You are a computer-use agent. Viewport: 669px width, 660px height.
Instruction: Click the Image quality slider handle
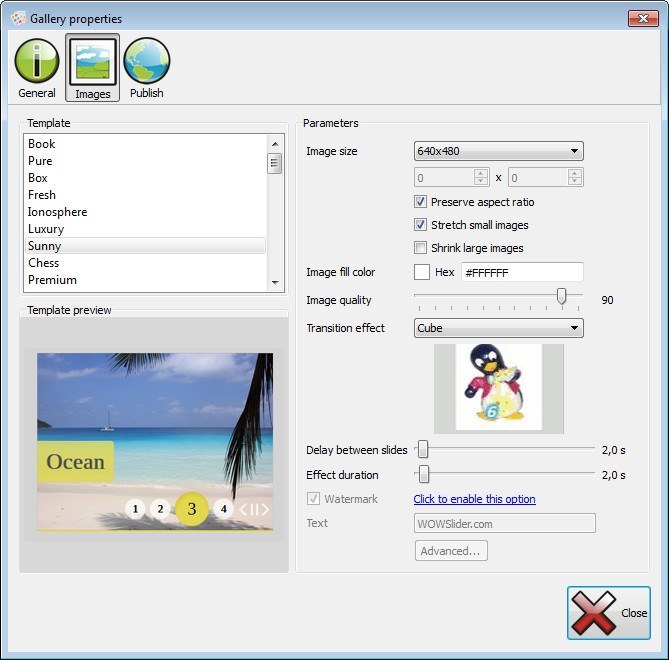[x=561, y=296]
